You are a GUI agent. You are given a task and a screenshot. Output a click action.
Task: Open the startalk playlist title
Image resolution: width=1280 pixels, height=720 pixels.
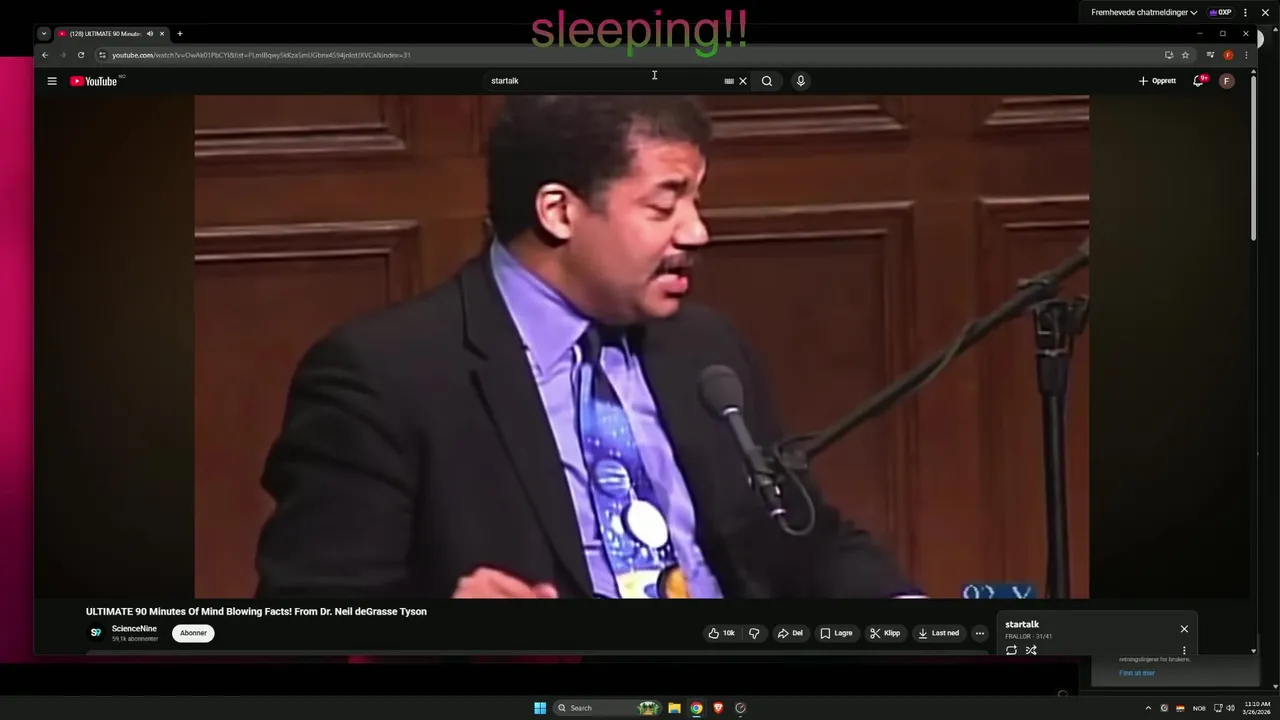point(1022,625)
